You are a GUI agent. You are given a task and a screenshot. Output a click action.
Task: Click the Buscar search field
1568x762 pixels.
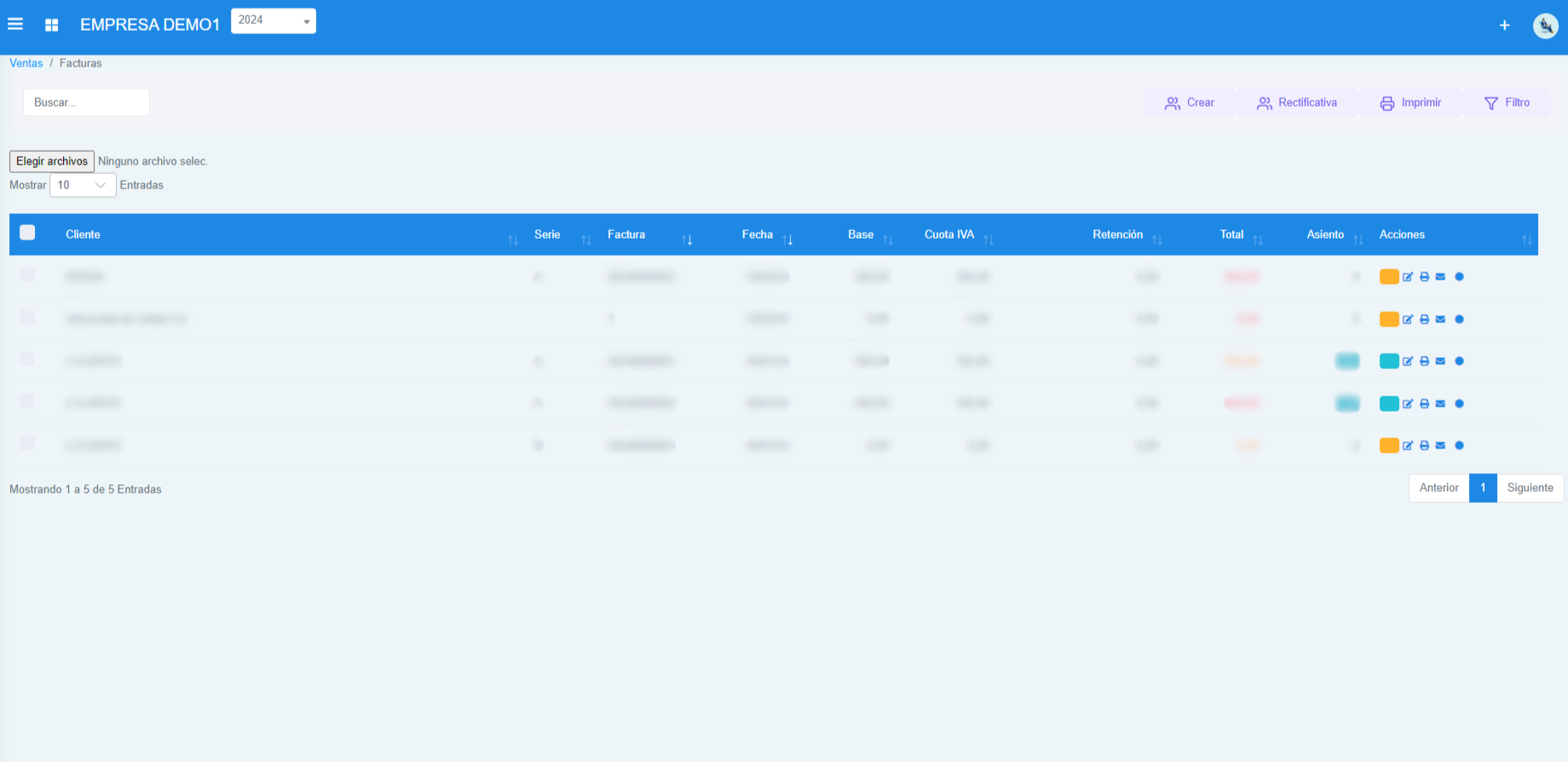tap(86, 102)
